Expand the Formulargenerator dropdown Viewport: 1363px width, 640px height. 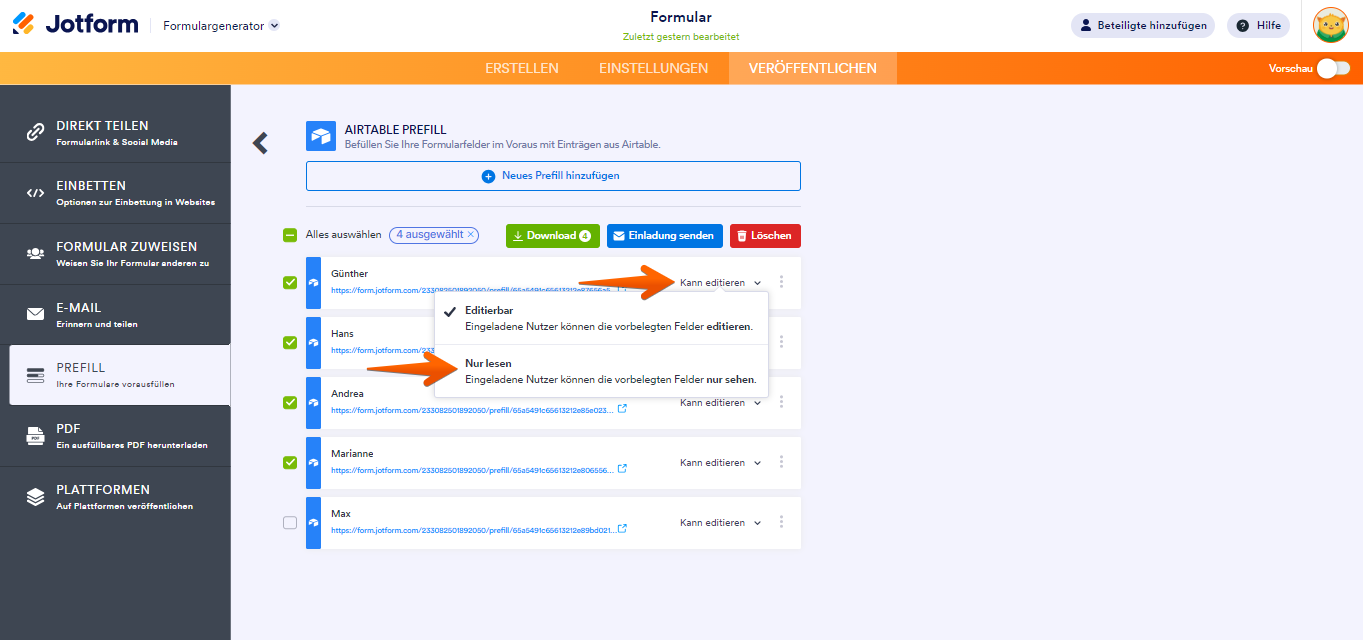click(x=274, y=26)
